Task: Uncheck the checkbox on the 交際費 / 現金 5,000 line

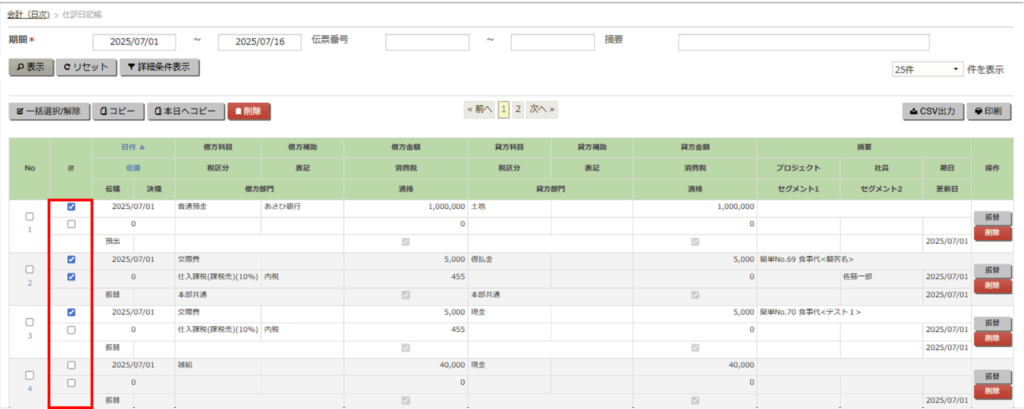Action: click(71, 312)
